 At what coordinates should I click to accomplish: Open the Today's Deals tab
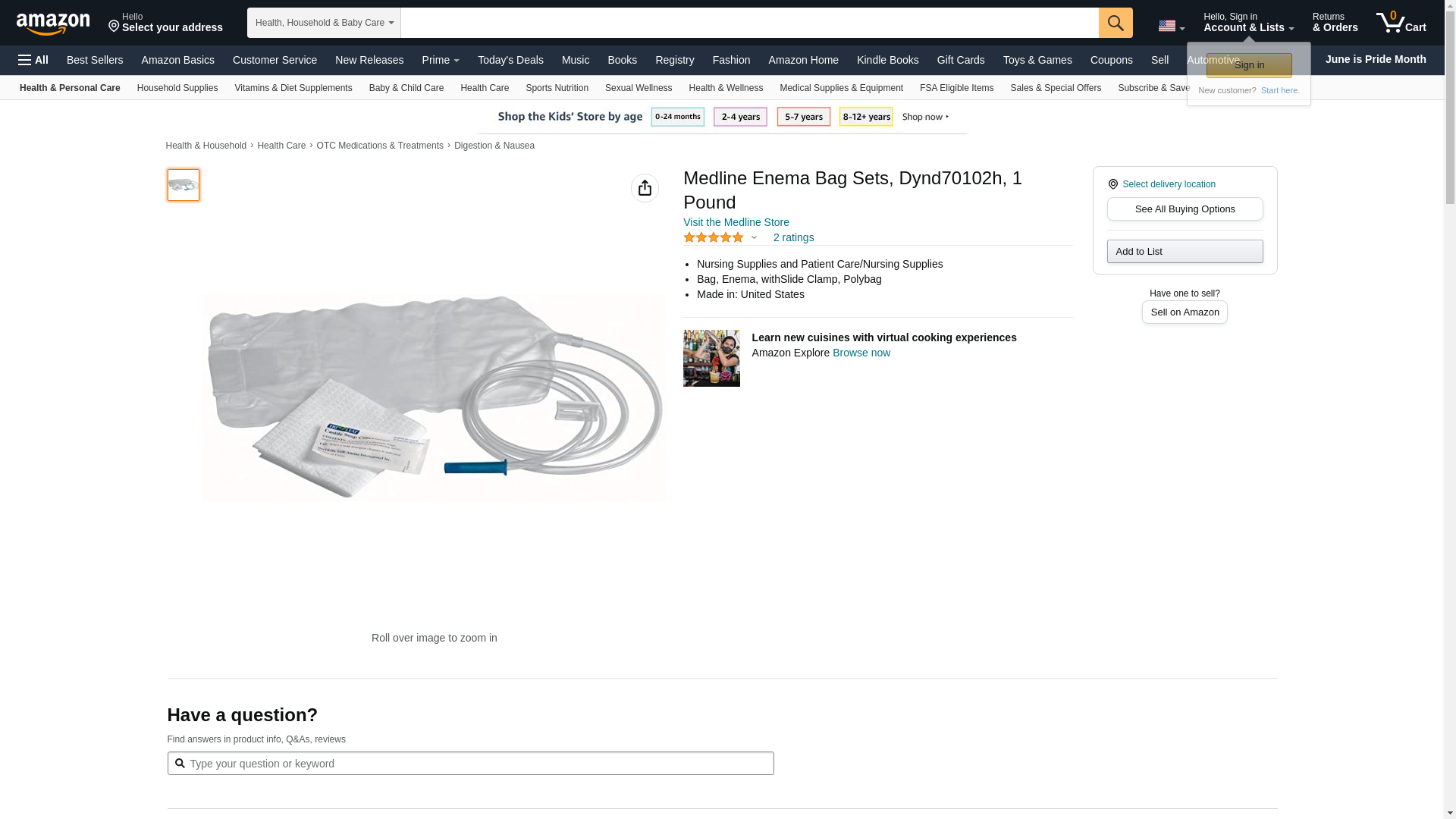(x=510, y=60)
